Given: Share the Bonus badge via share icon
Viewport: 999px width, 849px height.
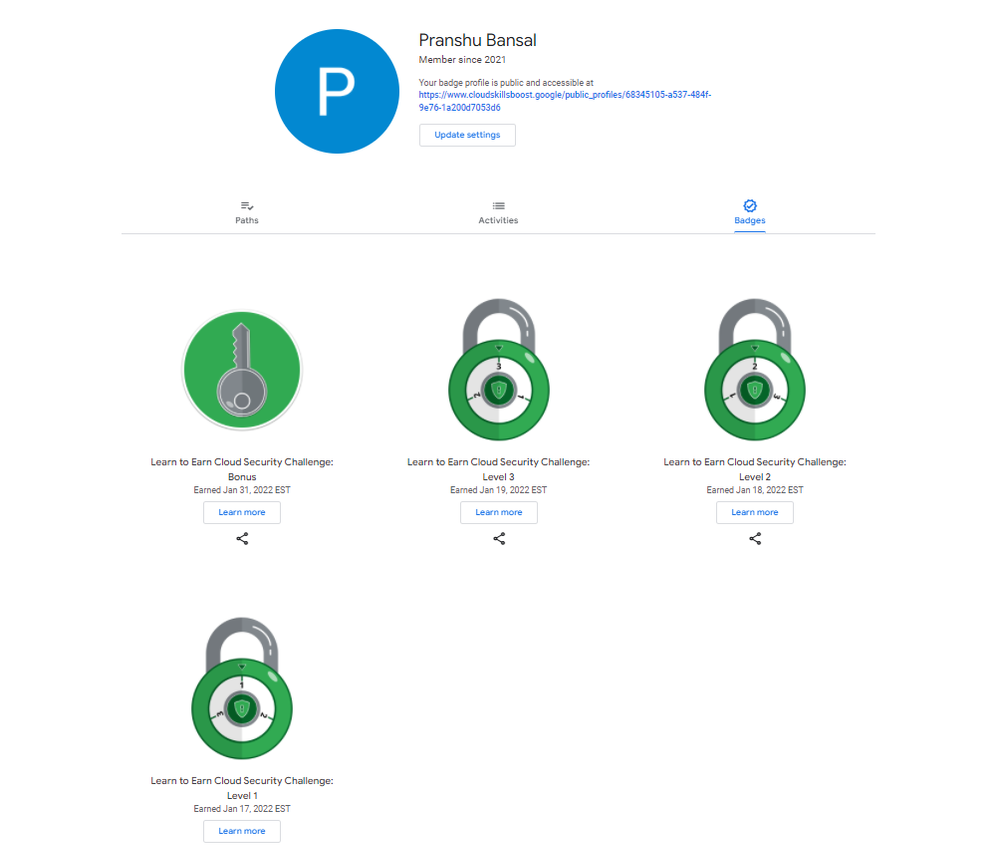Looking at the screenshot, I should pos(242,539).
